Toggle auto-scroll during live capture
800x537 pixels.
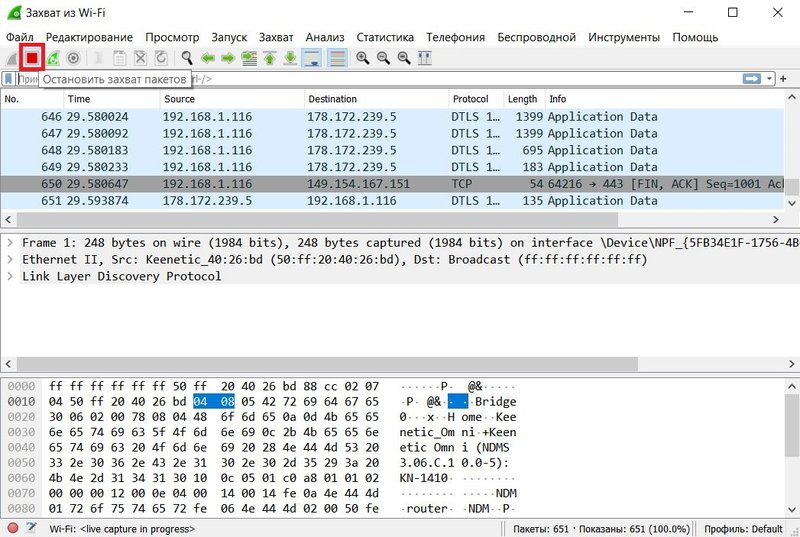tap(312, 58)
